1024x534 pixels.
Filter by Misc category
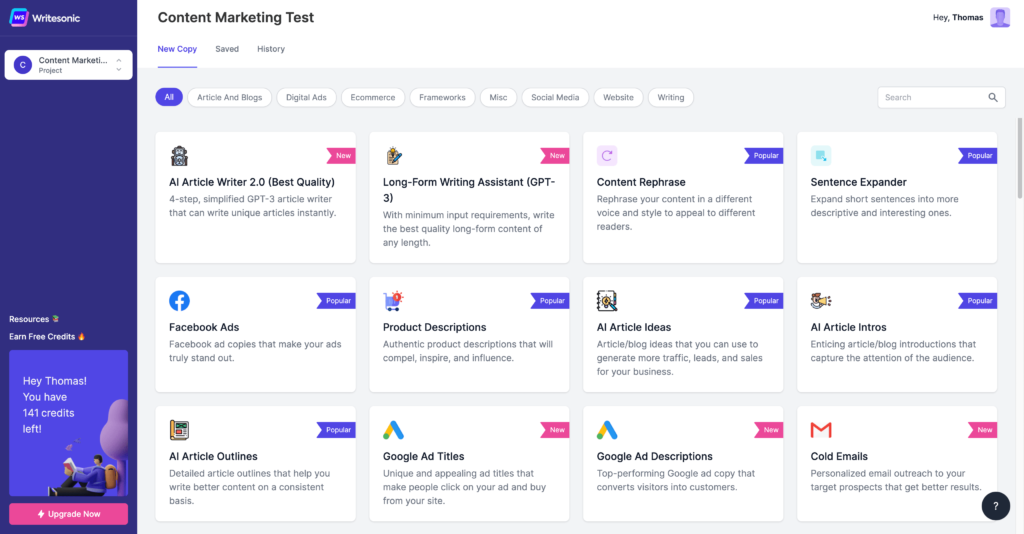498,97
